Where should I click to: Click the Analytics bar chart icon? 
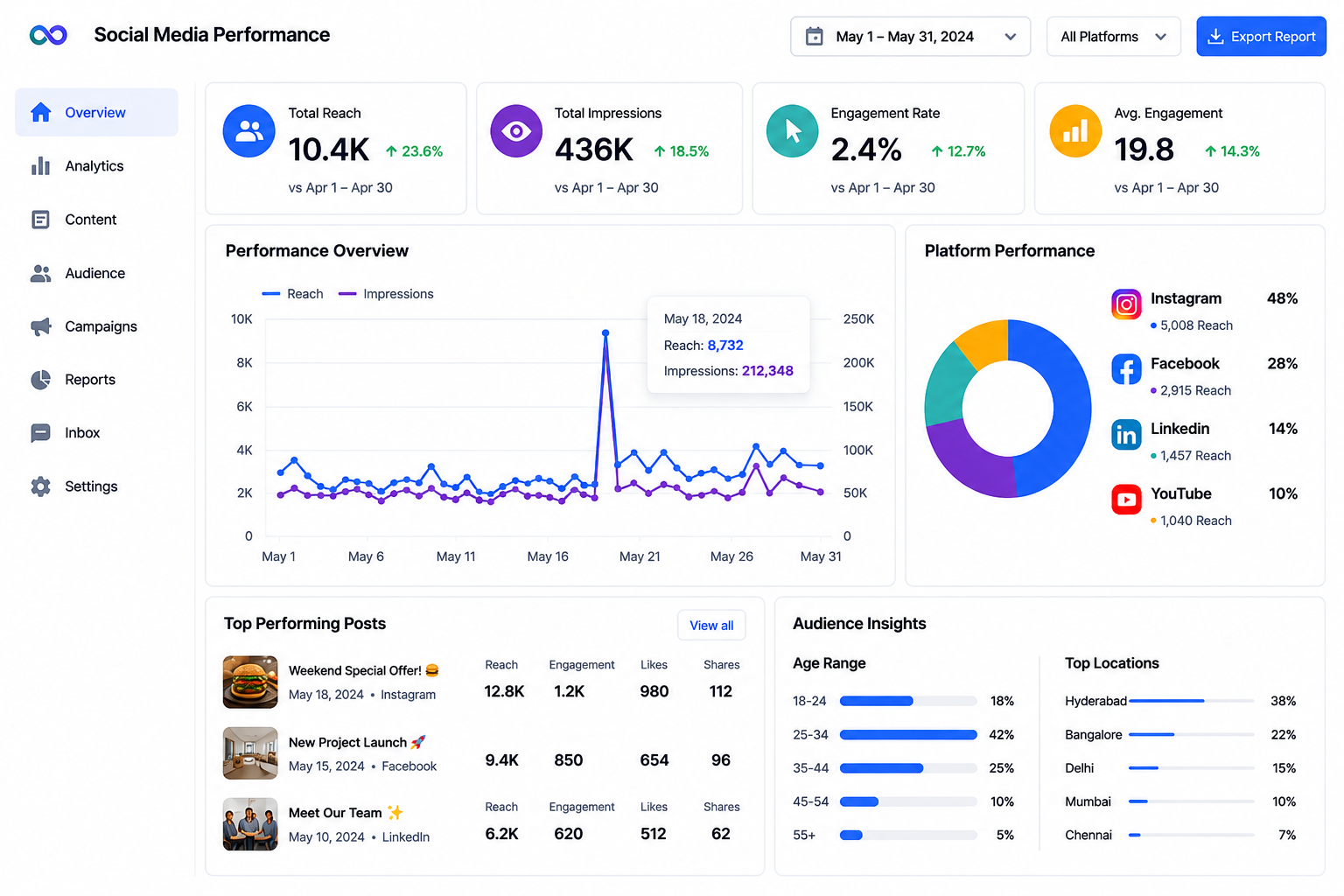pos(40,165)
